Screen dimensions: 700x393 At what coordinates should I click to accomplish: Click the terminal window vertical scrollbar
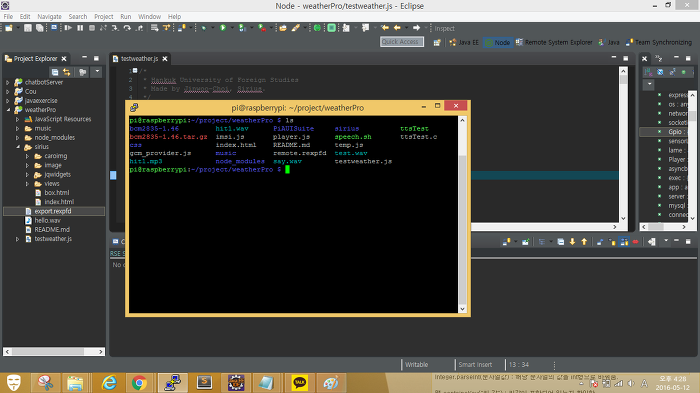(462, 214)
